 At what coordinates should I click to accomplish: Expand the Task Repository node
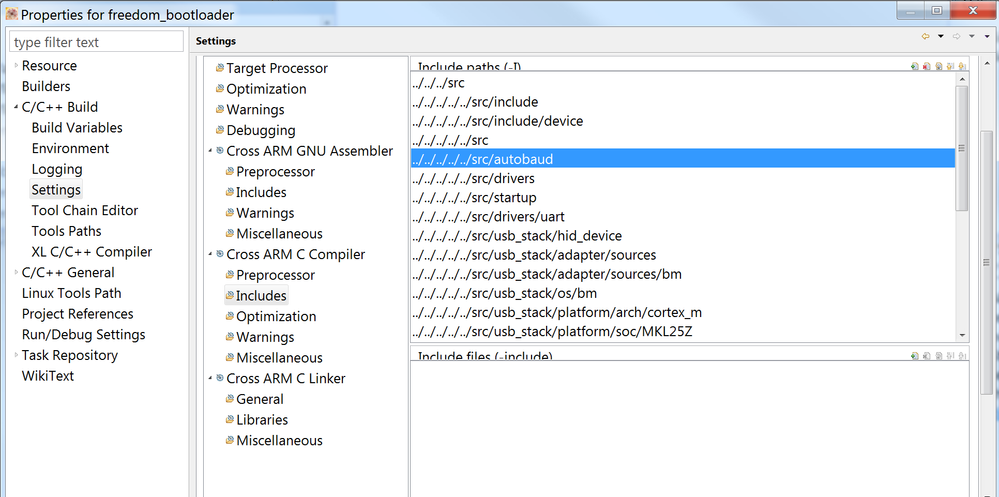click(x=16, y=356)
